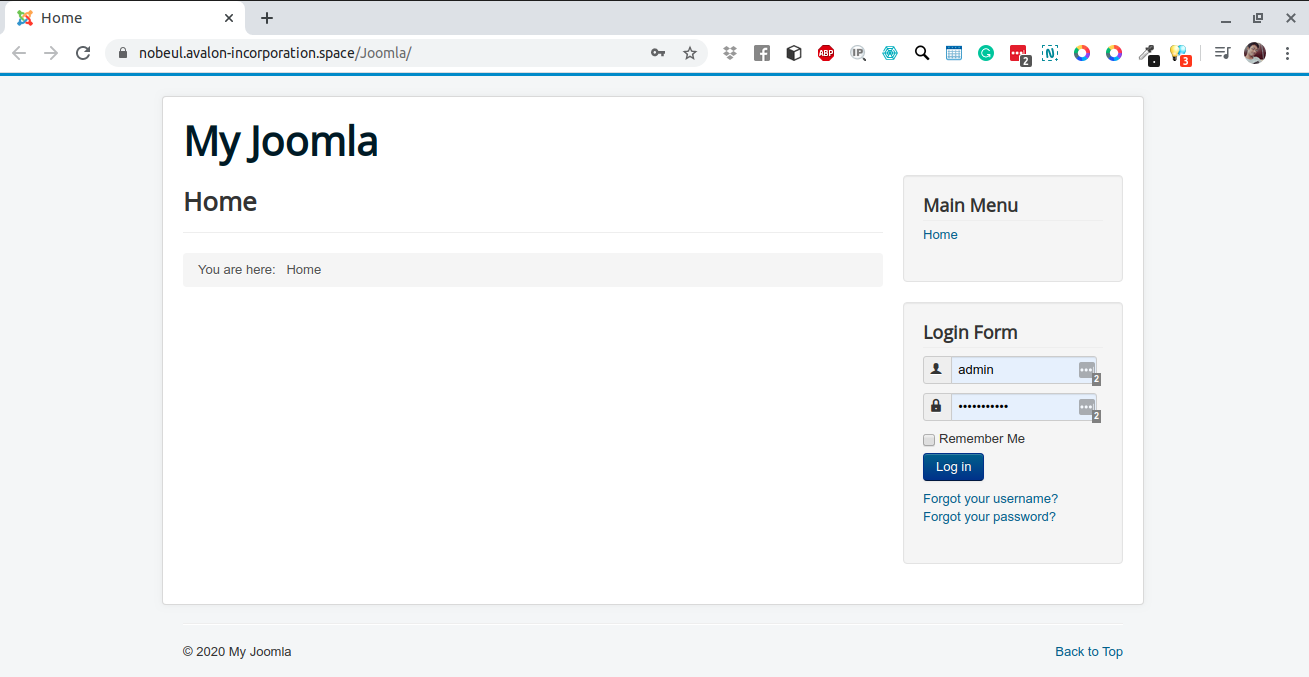Click the teal N bracket extension icon

(1050, 53)
